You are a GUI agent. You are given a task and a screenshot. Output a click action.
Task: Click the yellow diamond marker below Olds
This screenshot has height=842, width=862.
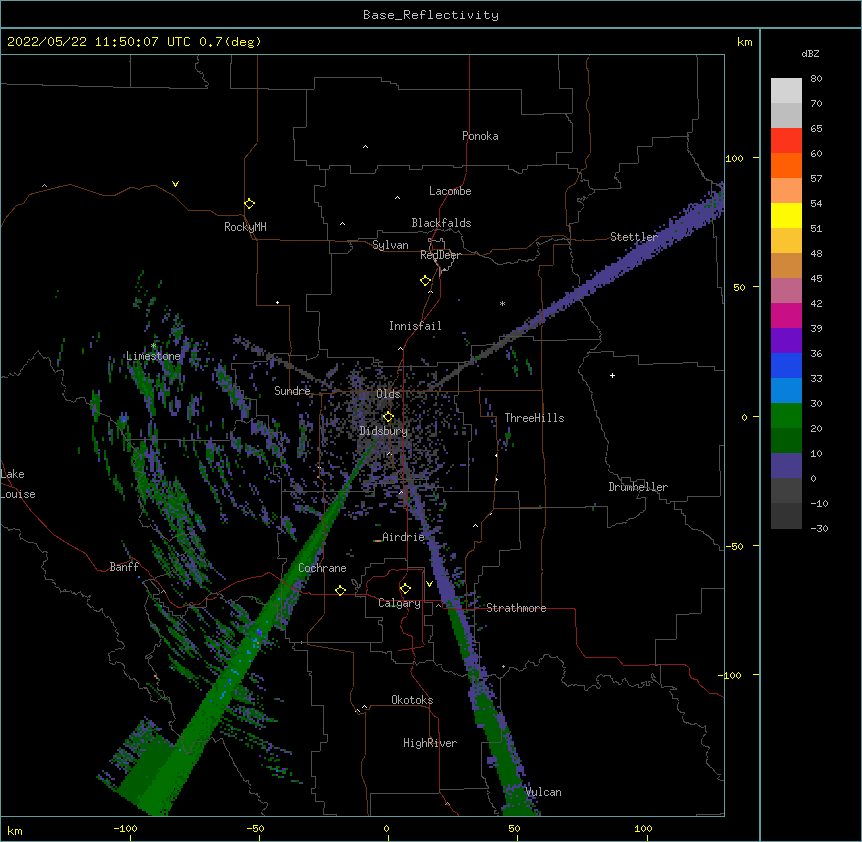click(388, 417)
